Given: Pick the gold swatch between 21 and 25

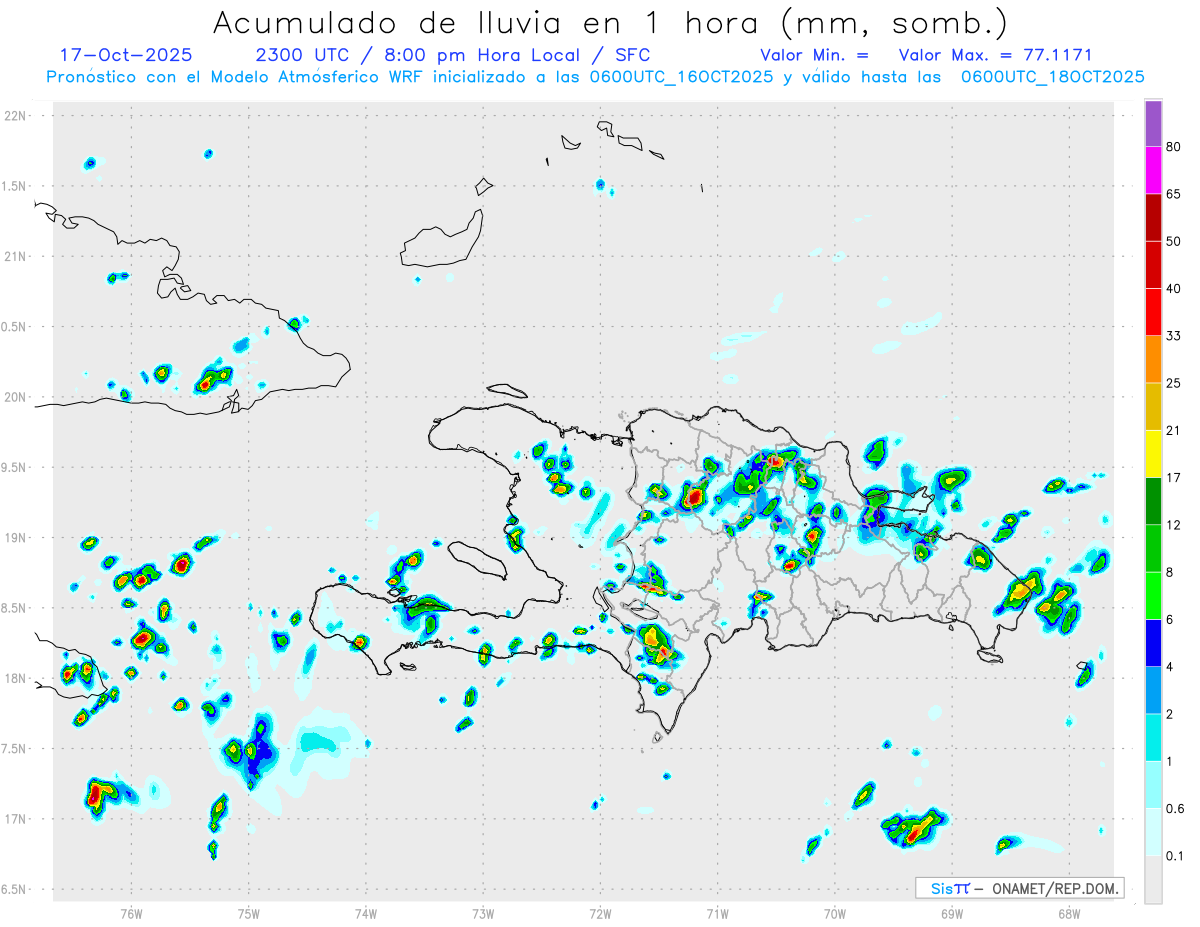Looking at the screenshot, I should (x=1153, y=406).
